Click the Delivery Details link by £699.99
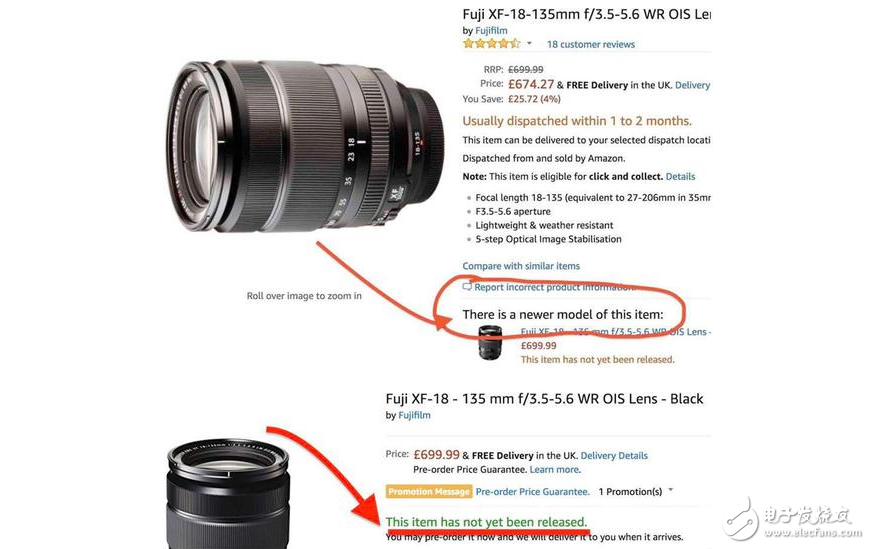Image resolution: width=870 pixels, height=549 pixels. pyautogui.click(x=614, y=456)
